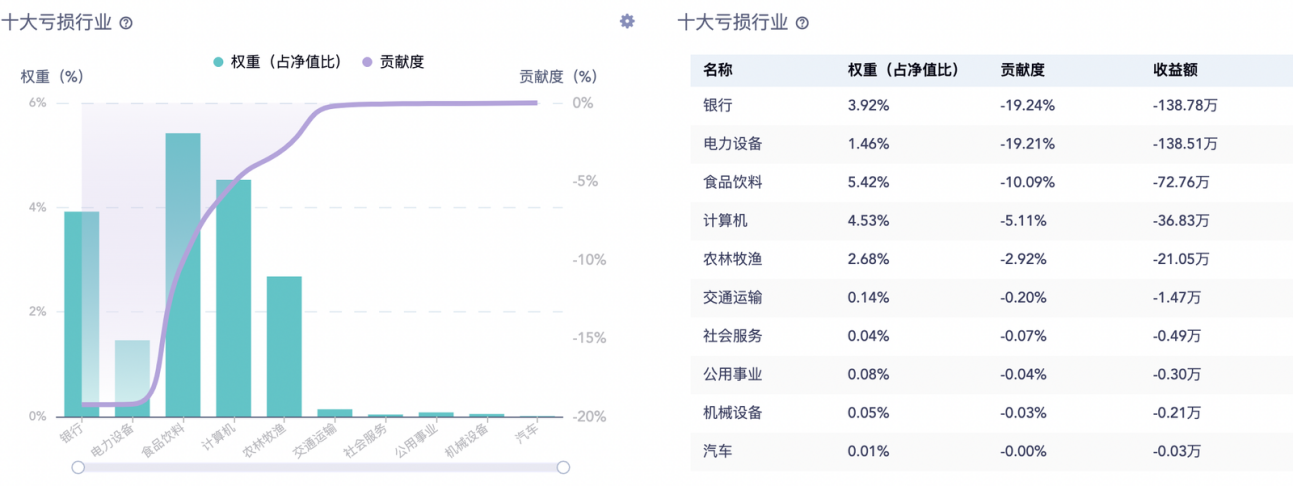Click left handle of chart range slider
Screen dimensions: 1293x486
[x=78, y=467]
